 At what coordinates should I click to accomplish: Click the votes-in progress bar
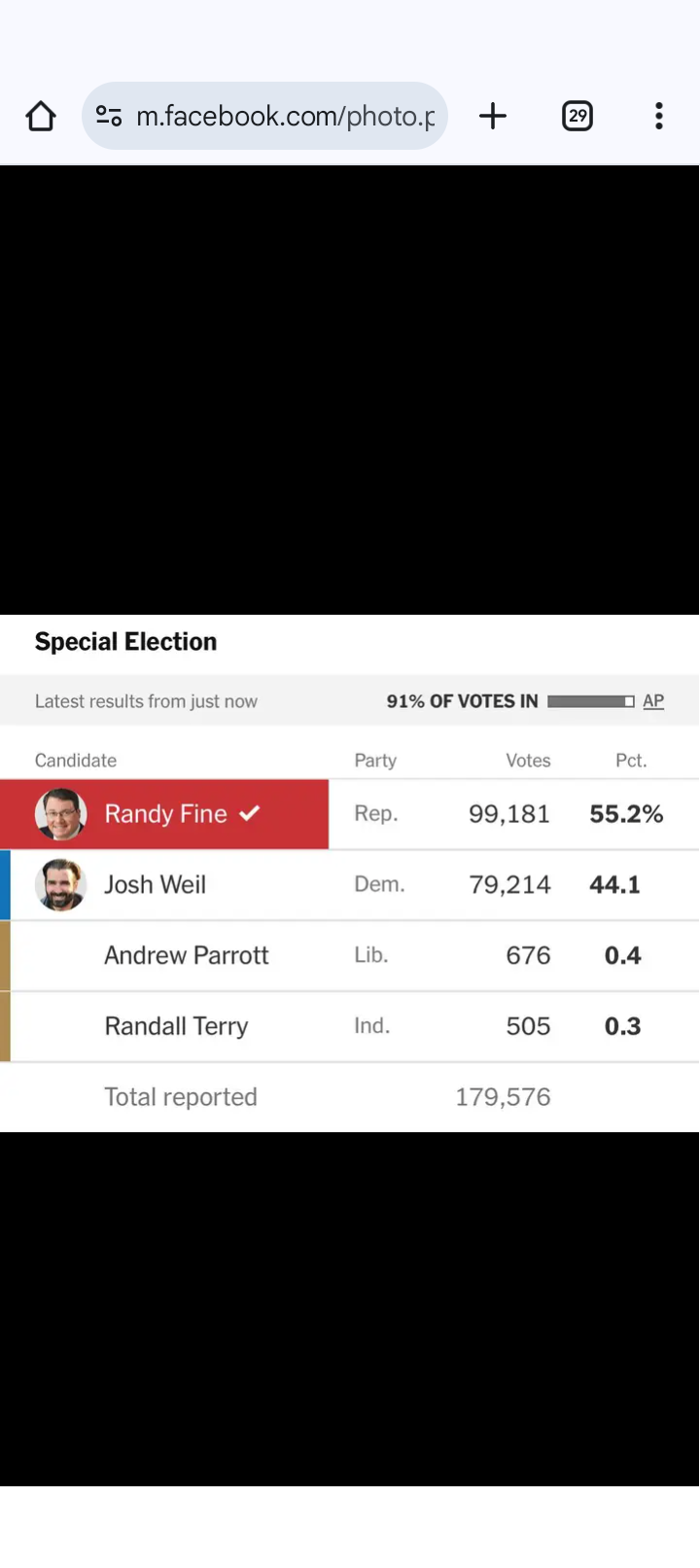(x=590, y=701)
